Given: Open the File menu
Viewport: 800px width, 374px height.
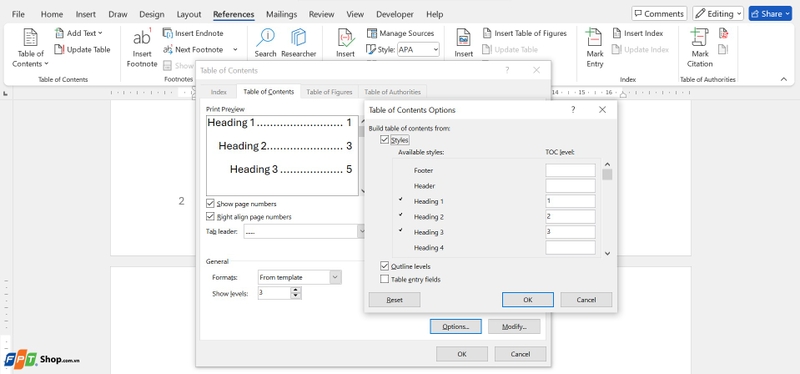Looking at the screenshot, I should (18, 14).
